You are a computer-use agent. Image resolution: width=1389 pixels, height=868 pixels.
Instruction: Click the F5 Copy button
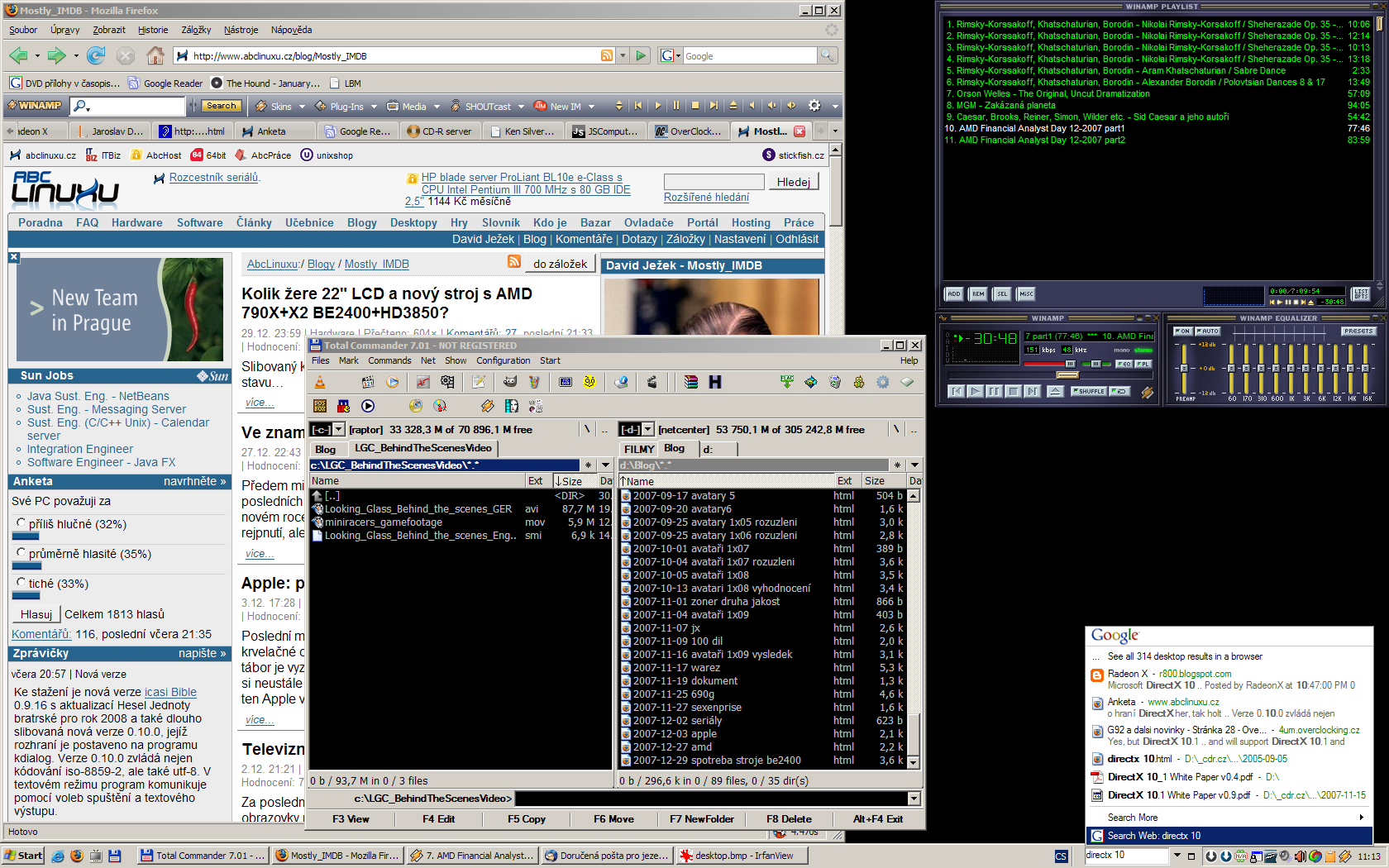[526, 819]
